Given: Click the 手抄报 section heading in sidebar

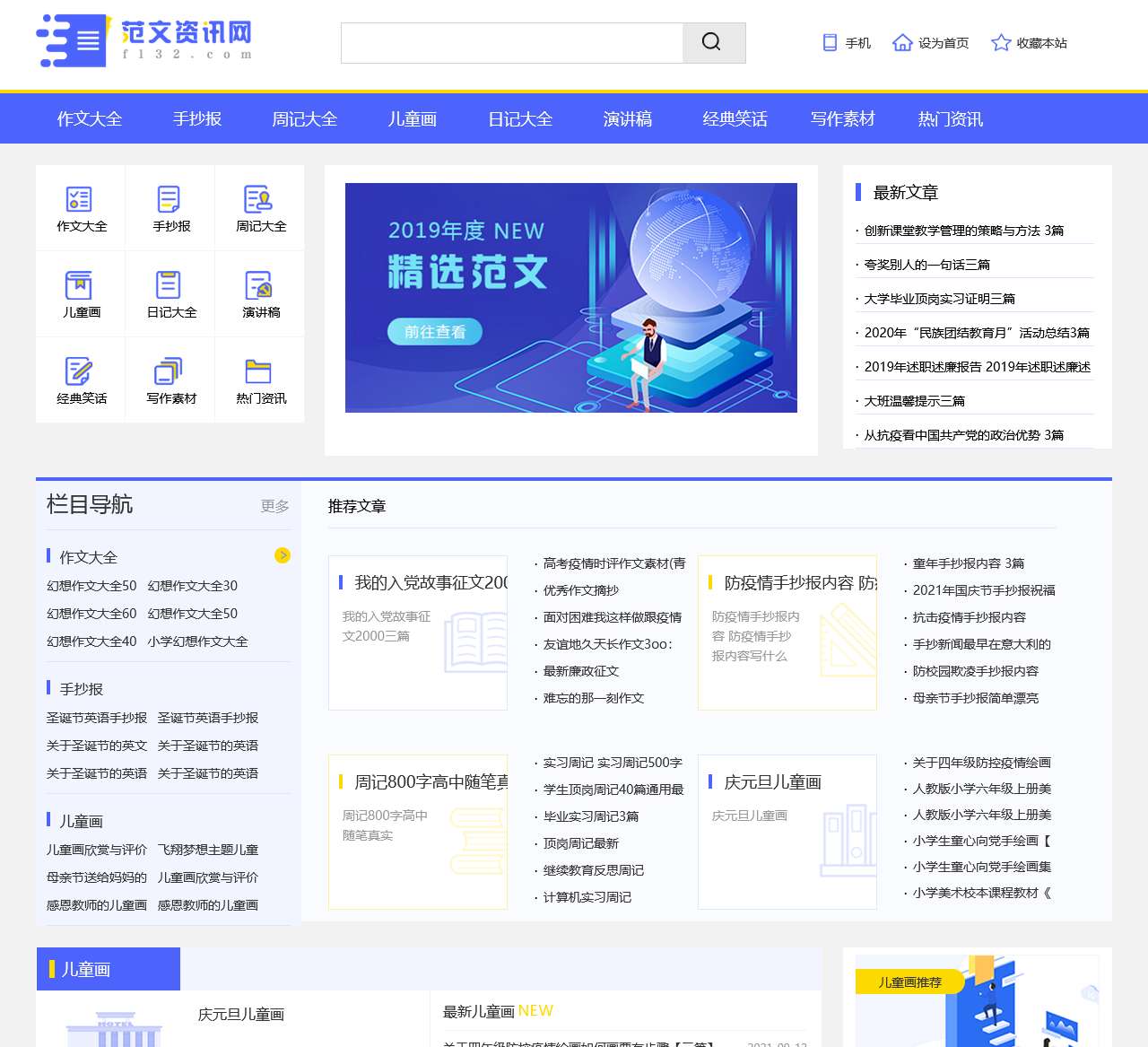Looking at the screenshot, I should pos(82,689).
